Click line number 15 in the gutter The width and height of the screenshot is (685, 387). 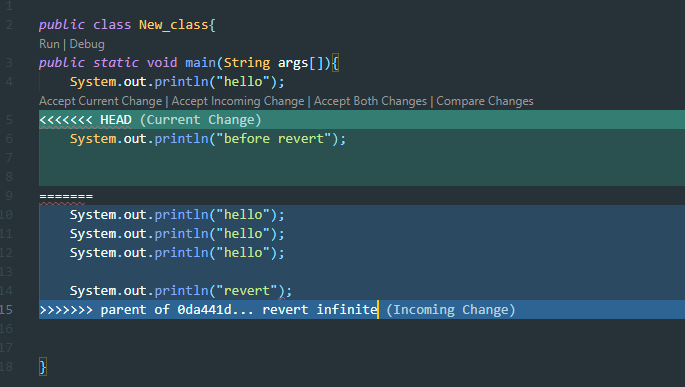(7, 310)
